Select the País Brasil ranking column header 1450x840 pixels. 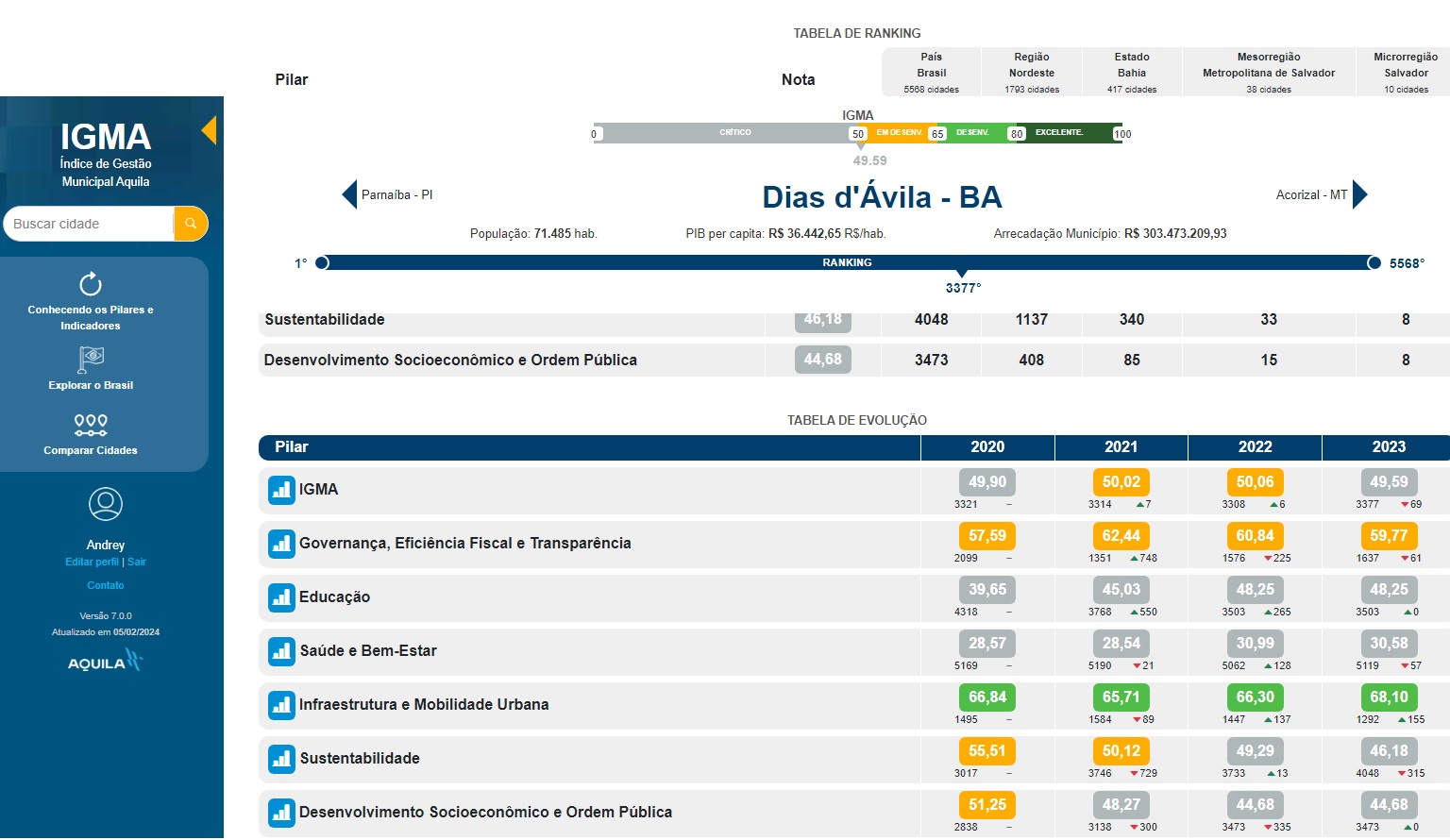point(931,73)
